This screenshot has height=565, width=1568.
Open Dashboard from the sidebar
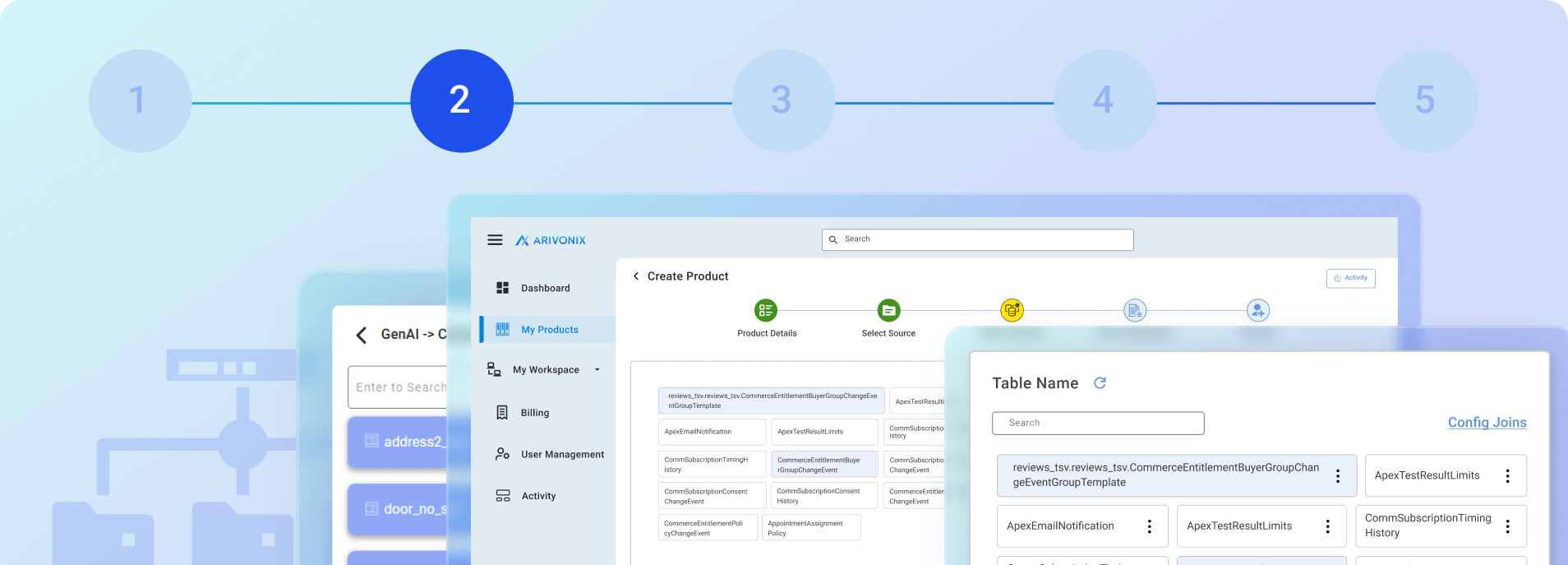(x=545, y=288)
